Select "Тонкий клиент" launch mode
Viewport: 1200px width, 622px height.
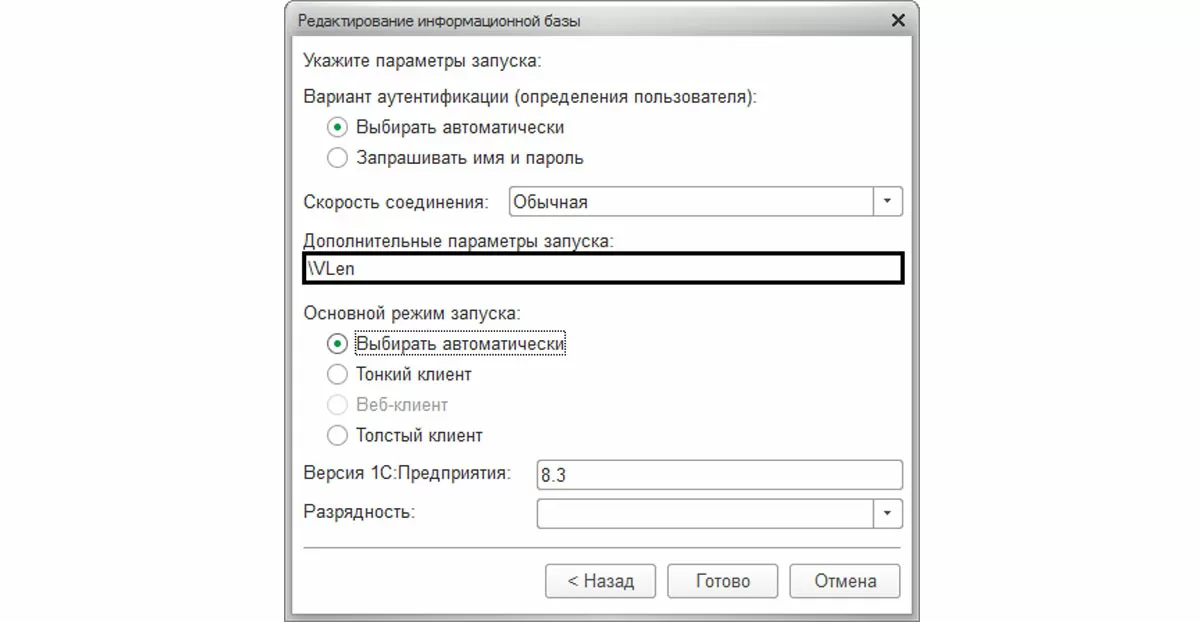coord(338,375)
